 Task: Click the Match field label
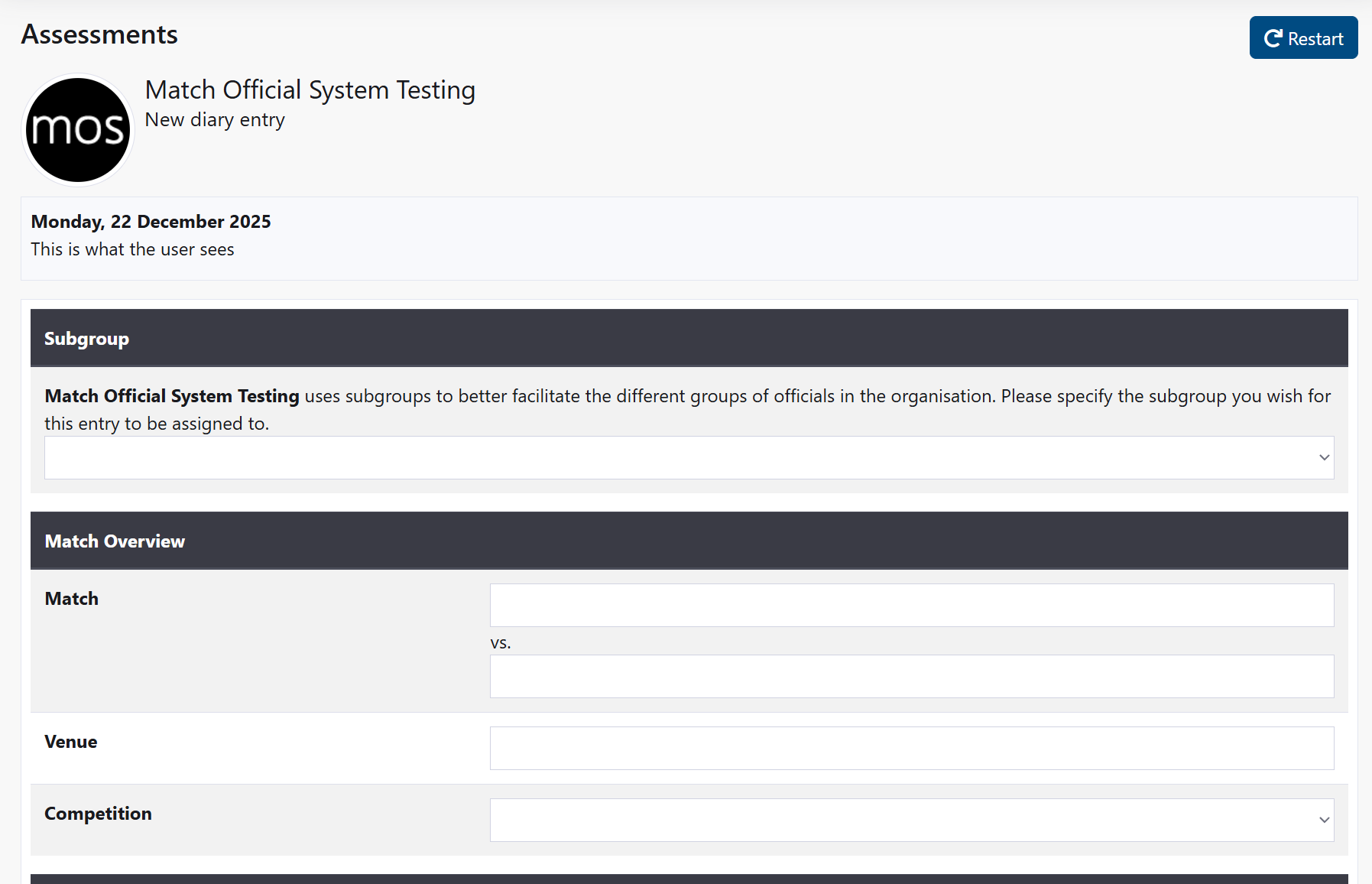[x=72, y=599]
